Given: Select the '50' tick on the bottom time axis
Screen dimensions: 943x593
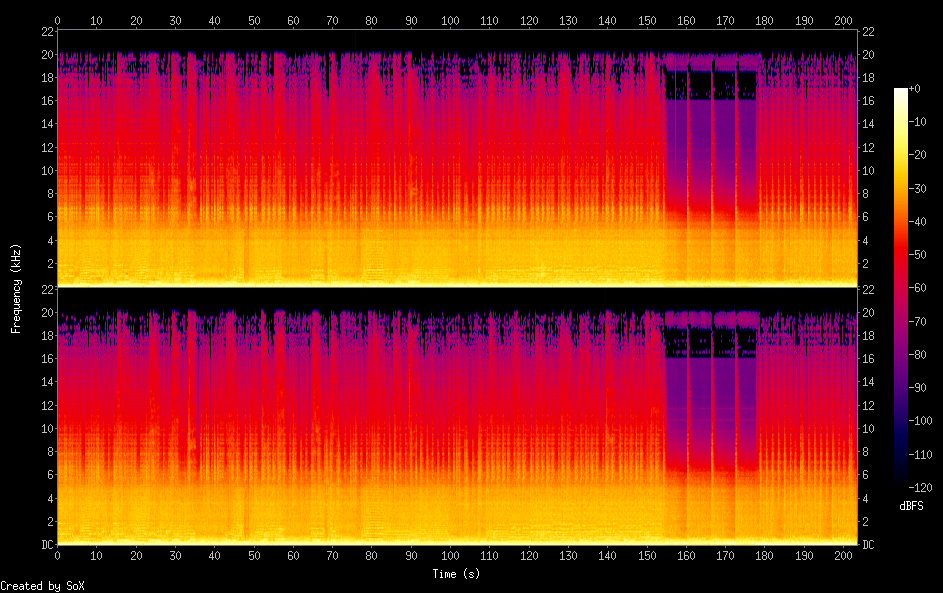Looking at the screenshot, I should click(253, 557).
